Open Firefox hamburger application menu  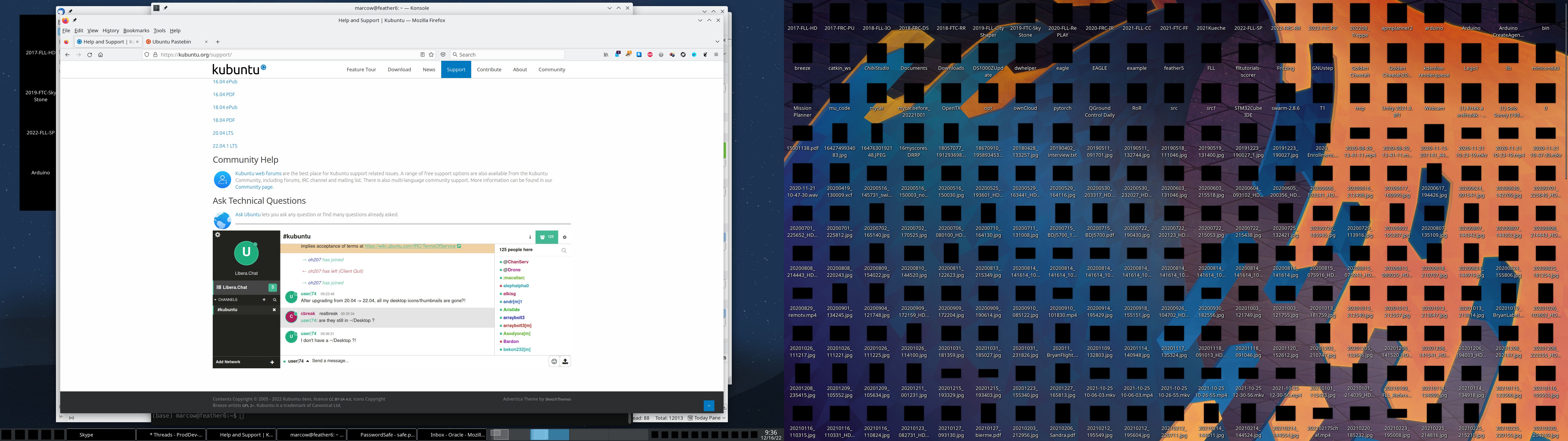pos(716,55)
